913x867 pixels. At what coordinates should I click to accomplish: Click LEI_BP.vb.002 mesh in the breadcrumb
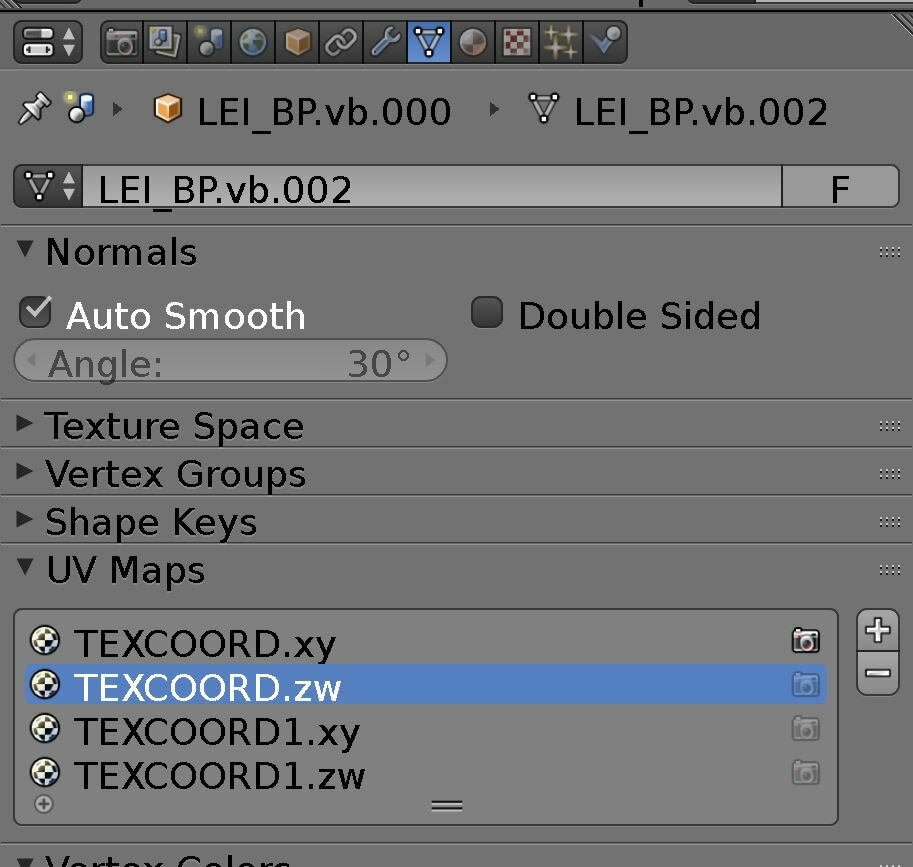click(x=678, y=111)
